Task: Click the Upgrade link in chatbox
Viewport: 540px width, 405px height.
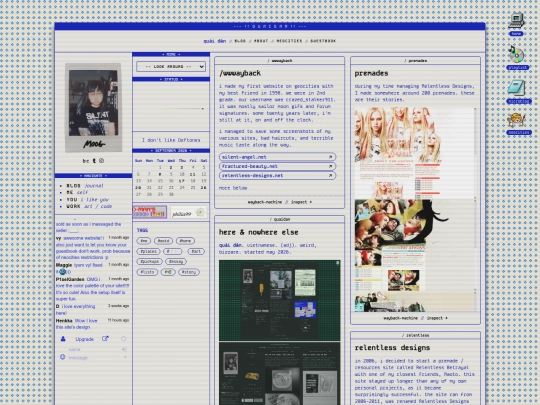Action: coord(84,339)
